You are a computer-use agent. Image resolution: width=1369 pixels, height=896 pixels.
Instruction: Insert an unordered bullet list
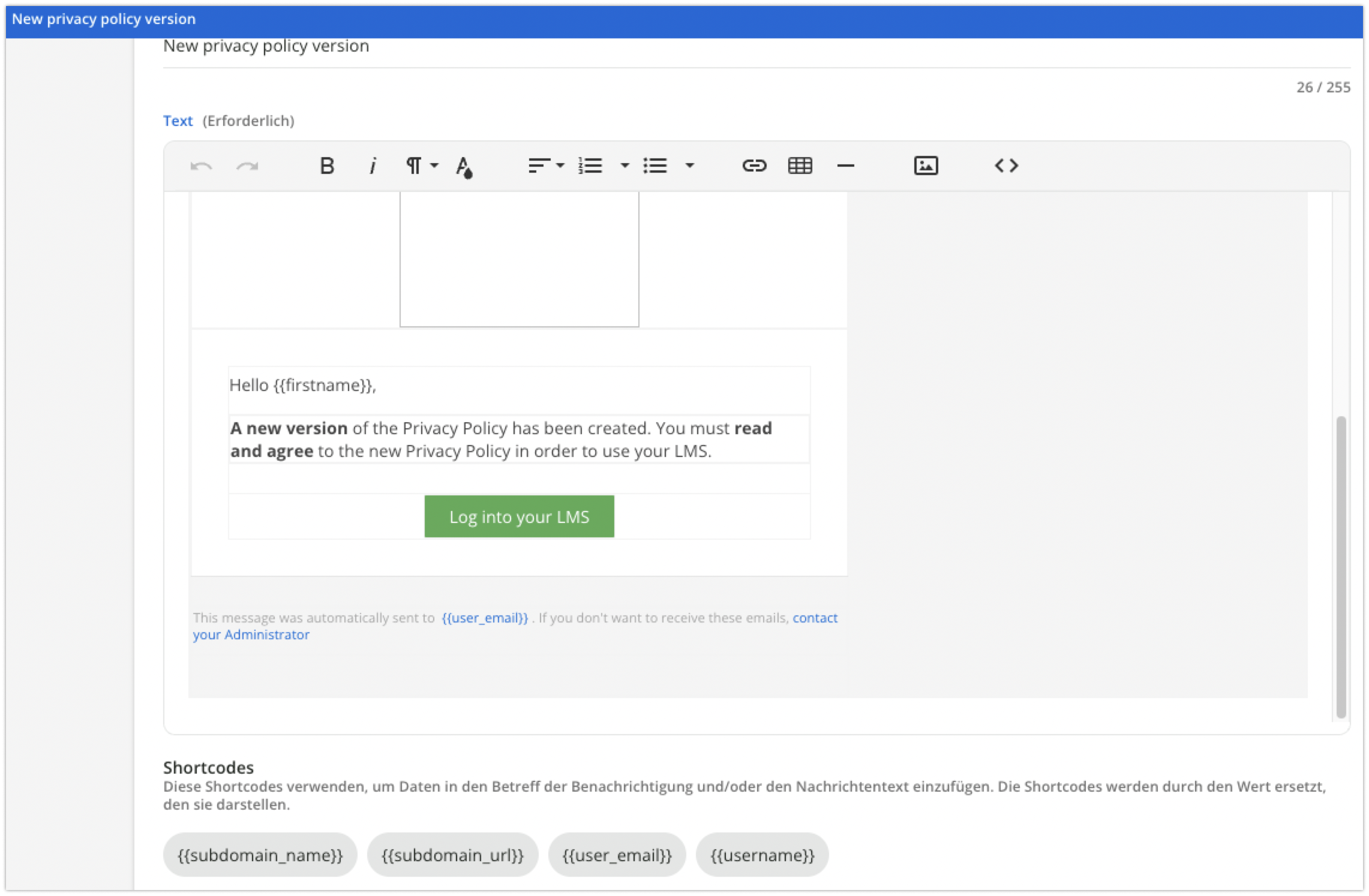point(655,166)
